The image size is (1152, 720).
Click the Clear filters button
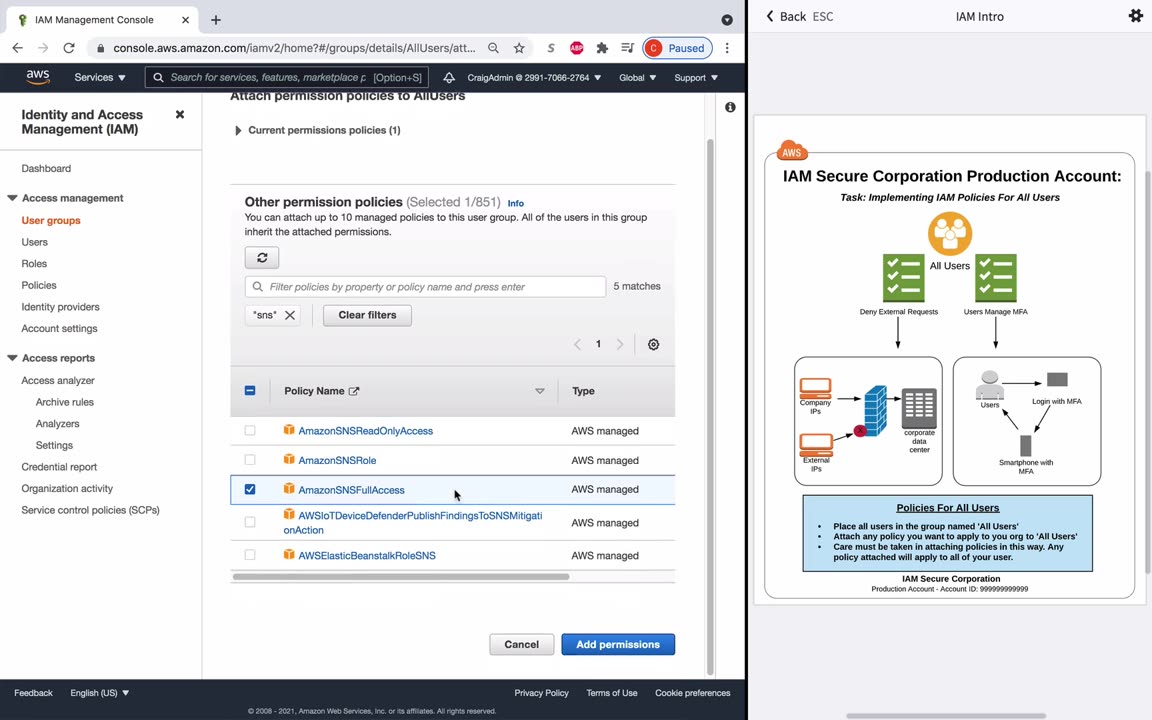pos(367,315)
